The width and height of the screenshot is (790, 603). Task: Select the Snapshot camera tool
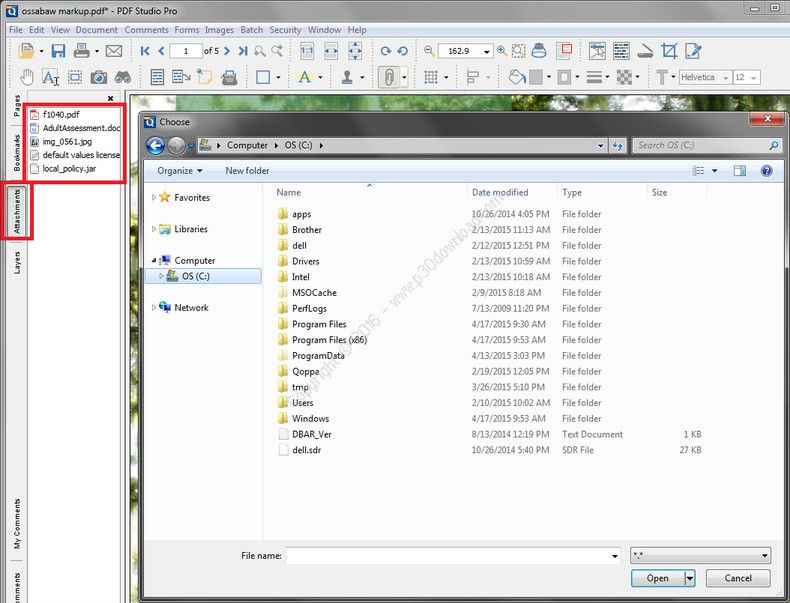point(99,77)
